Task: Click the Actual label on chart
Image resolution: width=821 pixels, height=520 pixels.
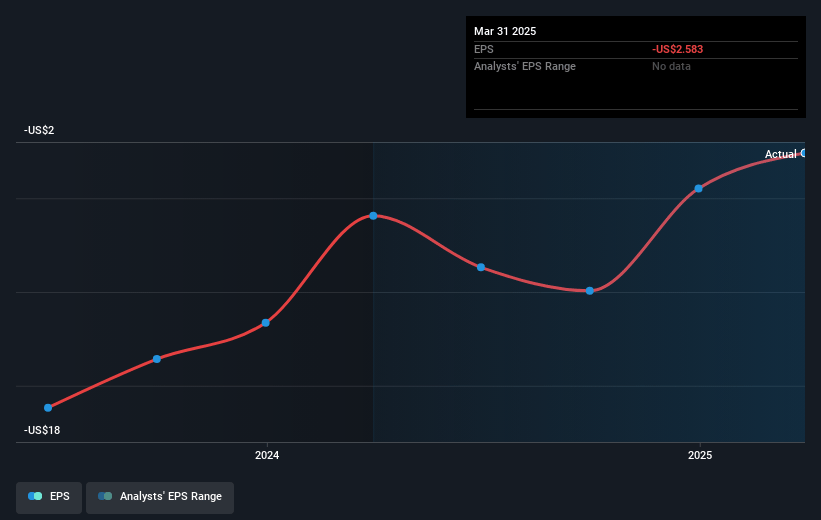Action: 781,154
